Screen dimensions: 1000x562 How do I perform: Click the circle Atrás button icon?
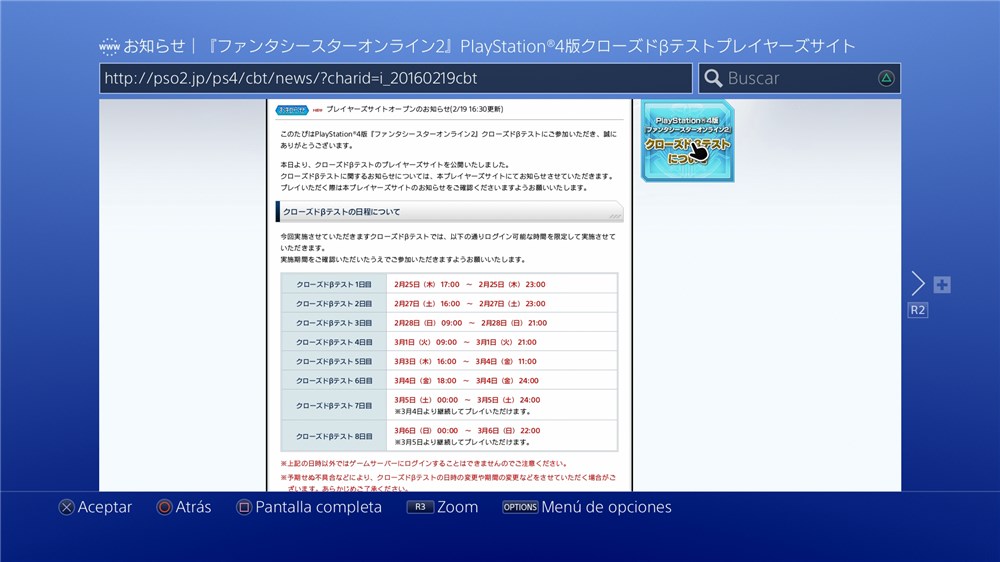click(x=165, y=507)
